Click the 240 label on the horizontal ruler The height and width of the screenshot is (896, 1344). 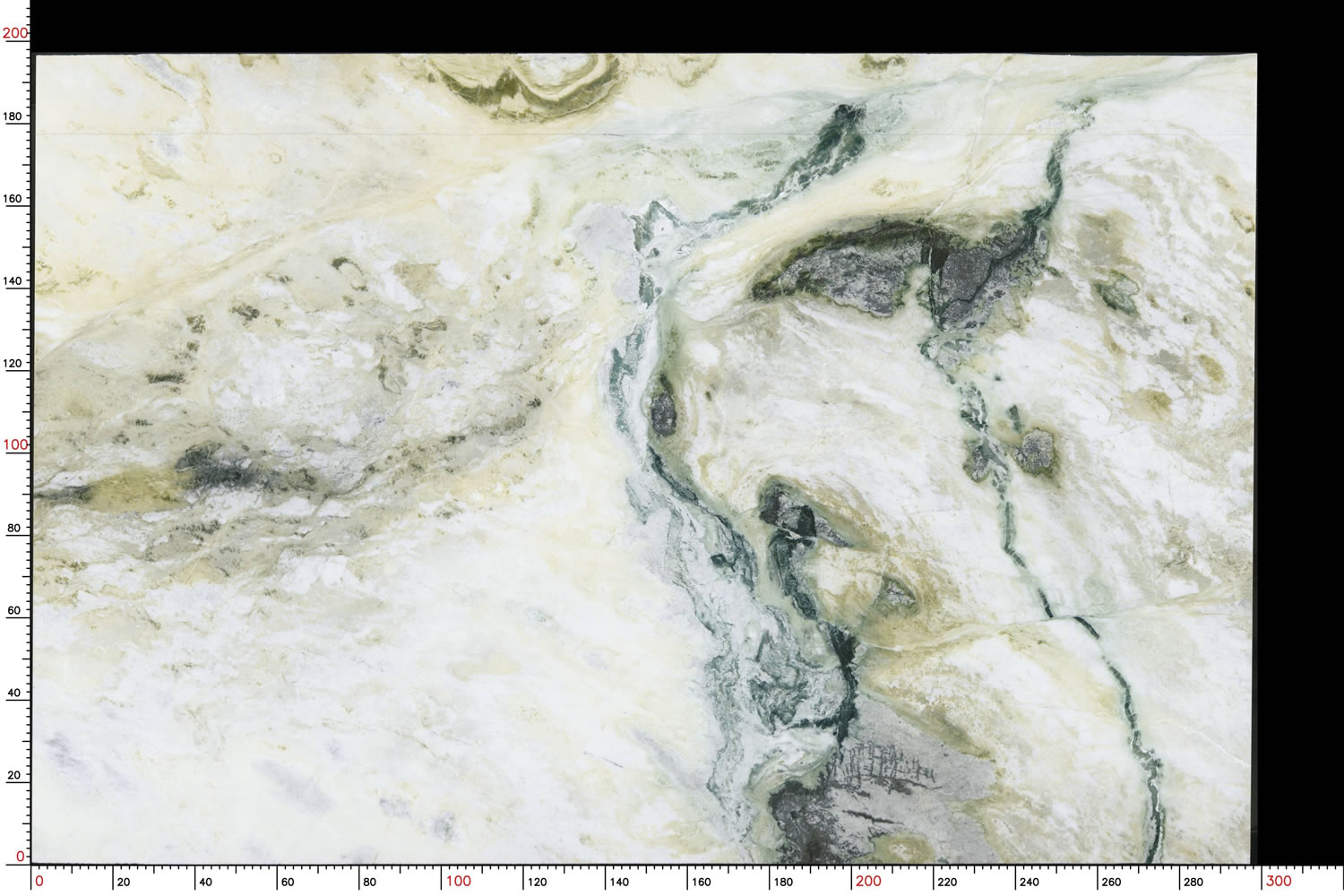[1029, 883]
